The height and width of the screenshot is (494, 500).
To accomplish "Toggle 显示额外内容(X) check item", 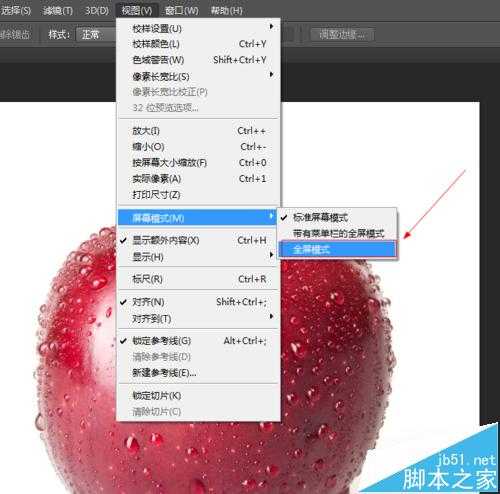I will coord(198,240).
